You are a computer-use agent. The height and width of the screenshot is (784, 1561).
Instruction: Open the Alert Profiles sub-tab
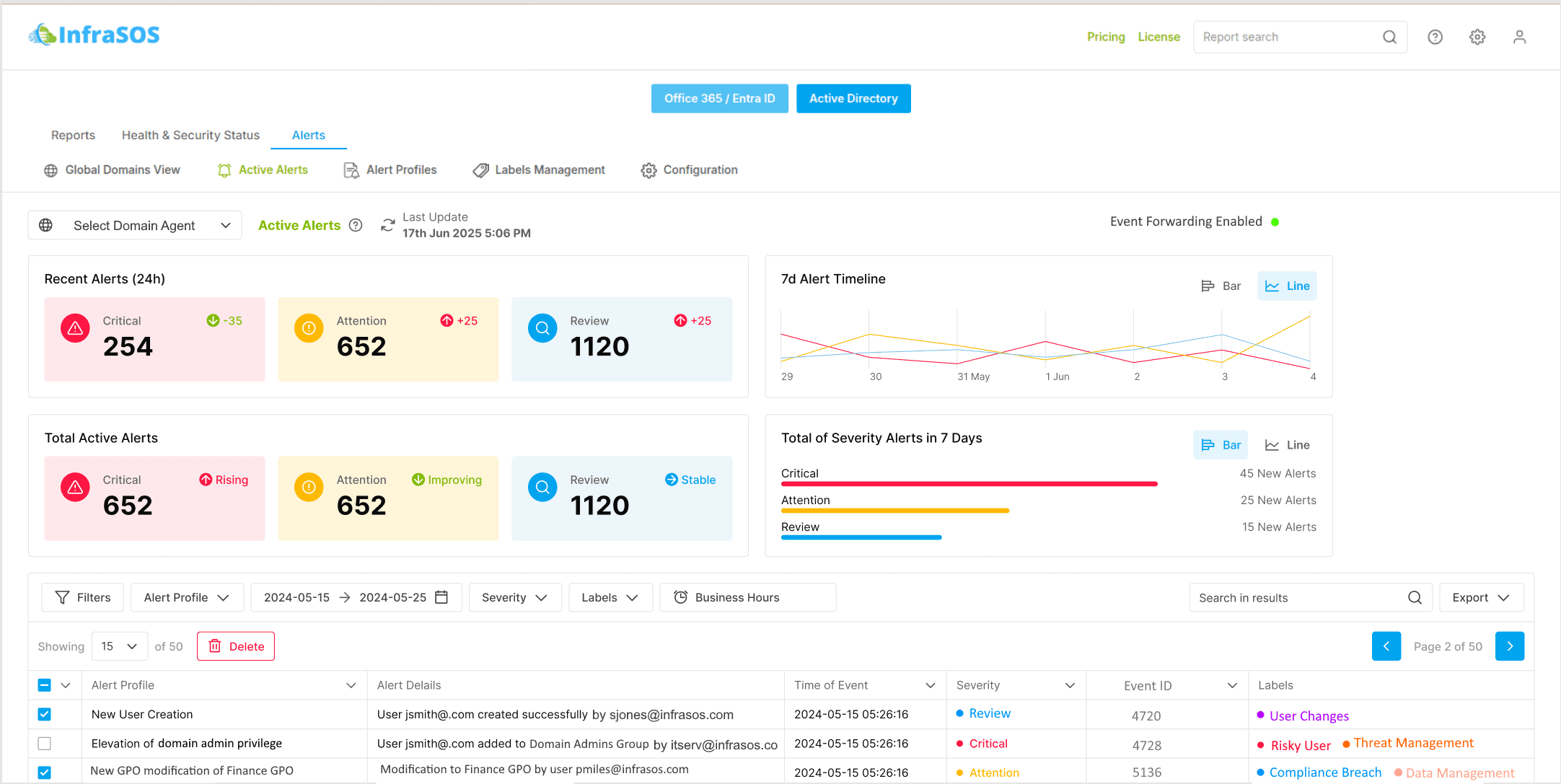[x=391, y=169]
